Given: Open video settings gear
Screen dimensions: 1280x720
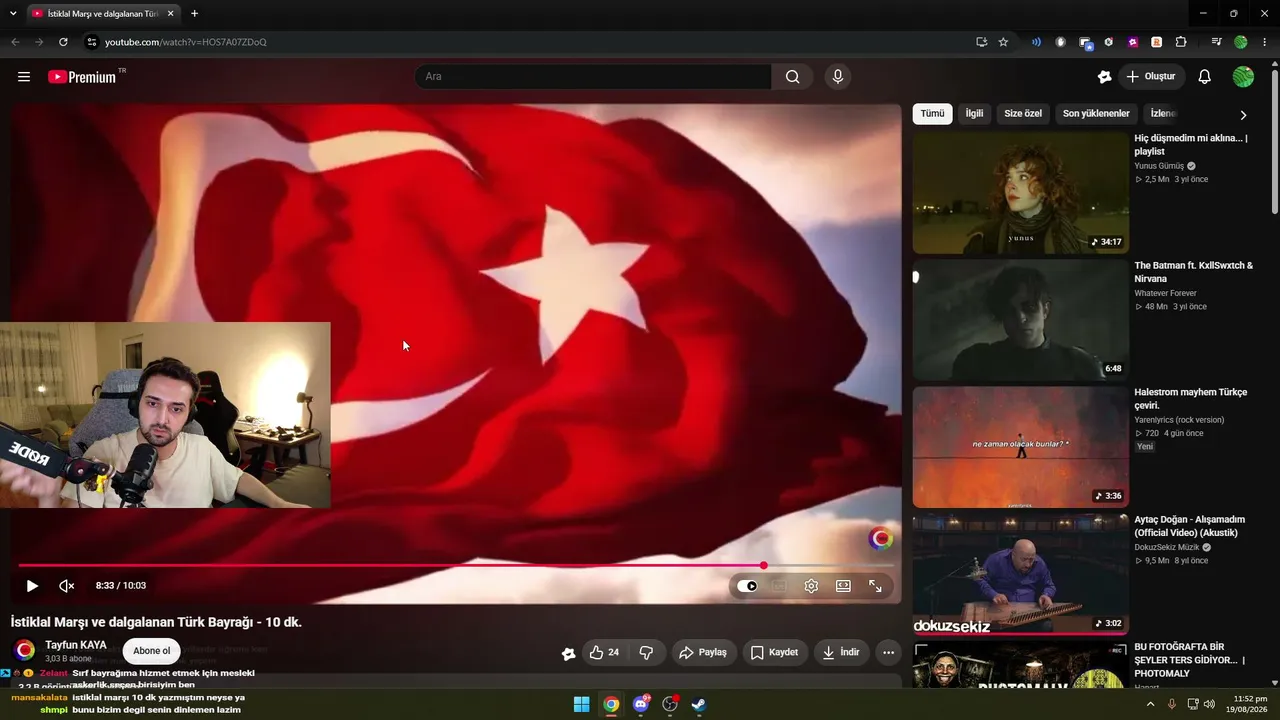Looking at the screenshot, I should 811,586.
